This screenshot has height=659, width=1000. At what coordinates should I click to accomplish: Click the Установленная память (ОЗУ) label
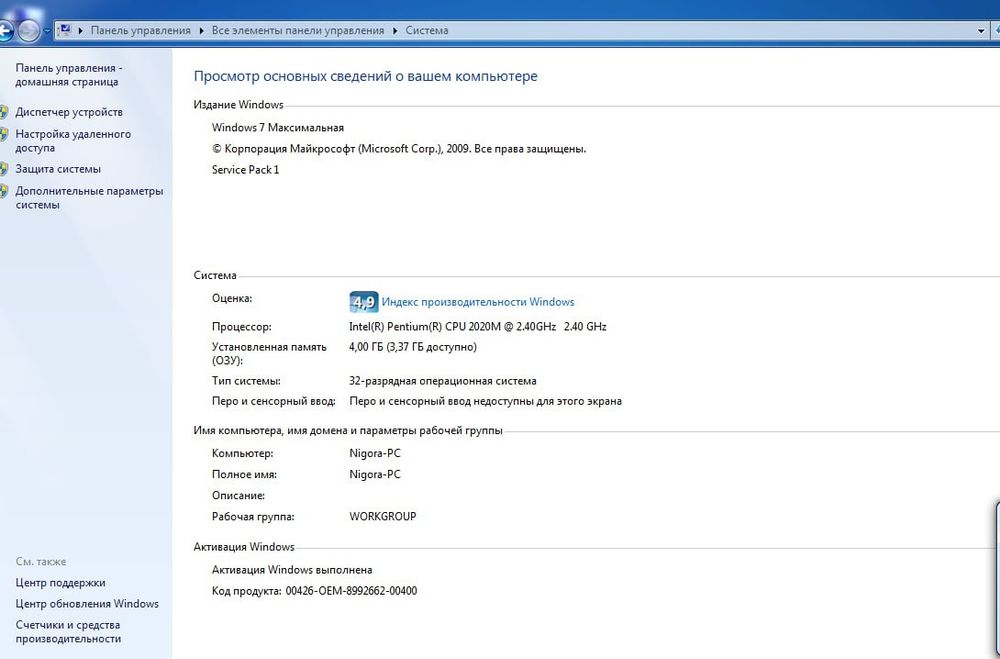click(x=269, y=353)
